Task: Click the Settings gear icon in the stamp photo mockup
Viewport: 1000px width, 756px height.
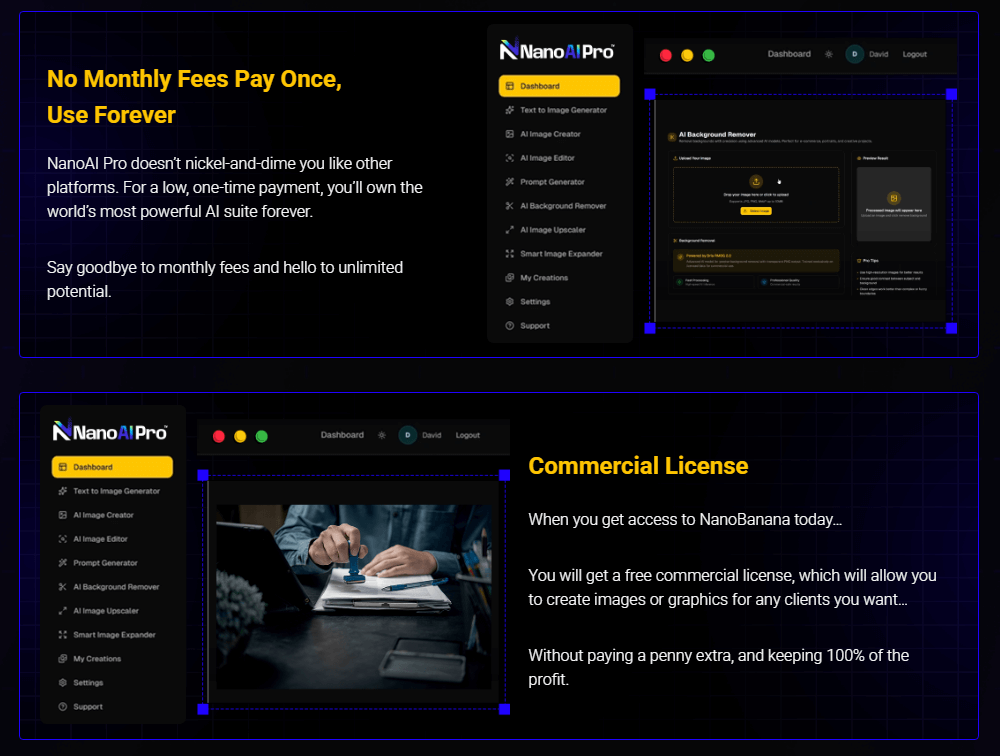Action: (62, 683)
